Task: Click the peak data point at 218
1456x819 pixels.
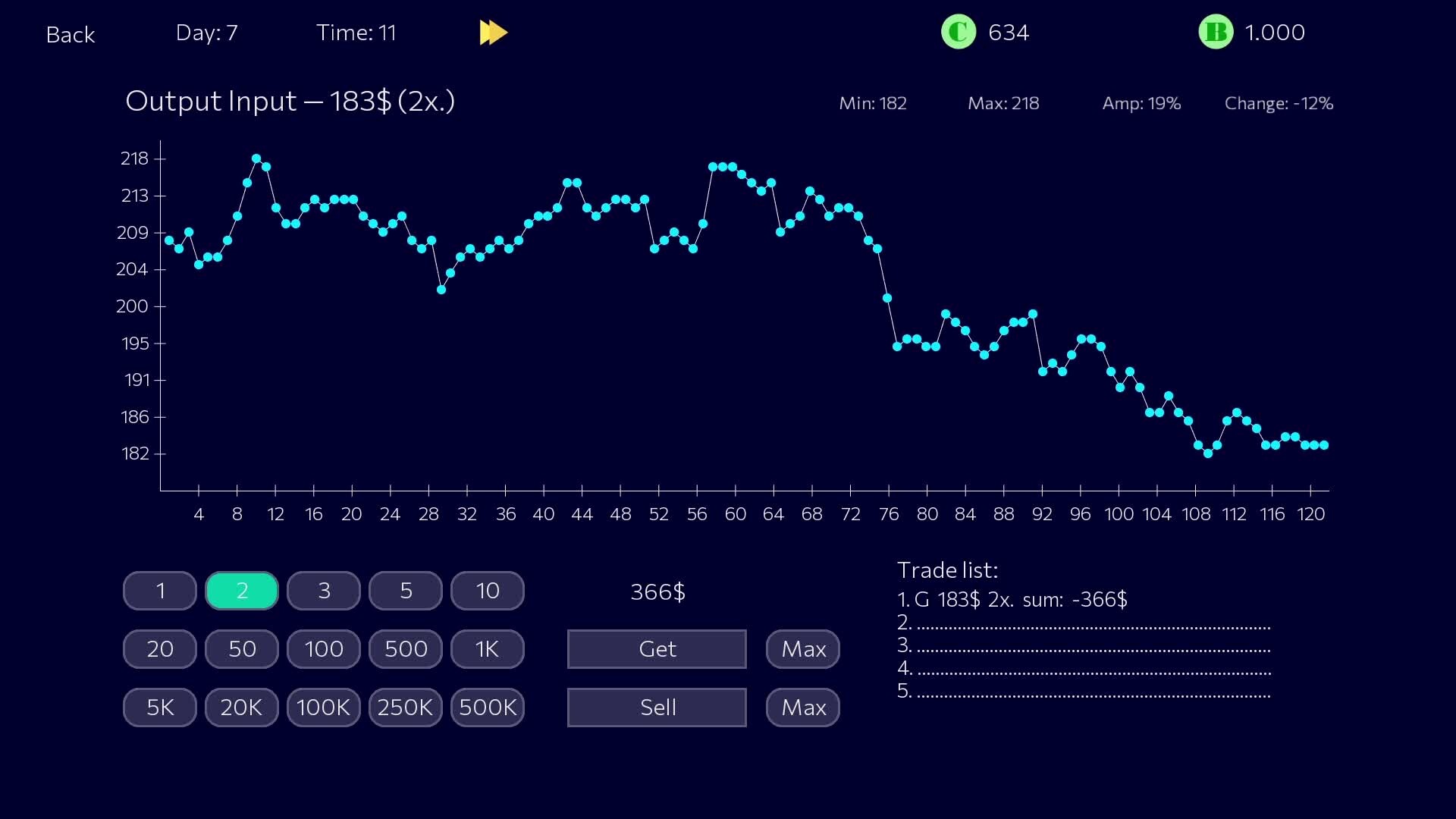Action: pyautogui.click(x=256, y=158)
